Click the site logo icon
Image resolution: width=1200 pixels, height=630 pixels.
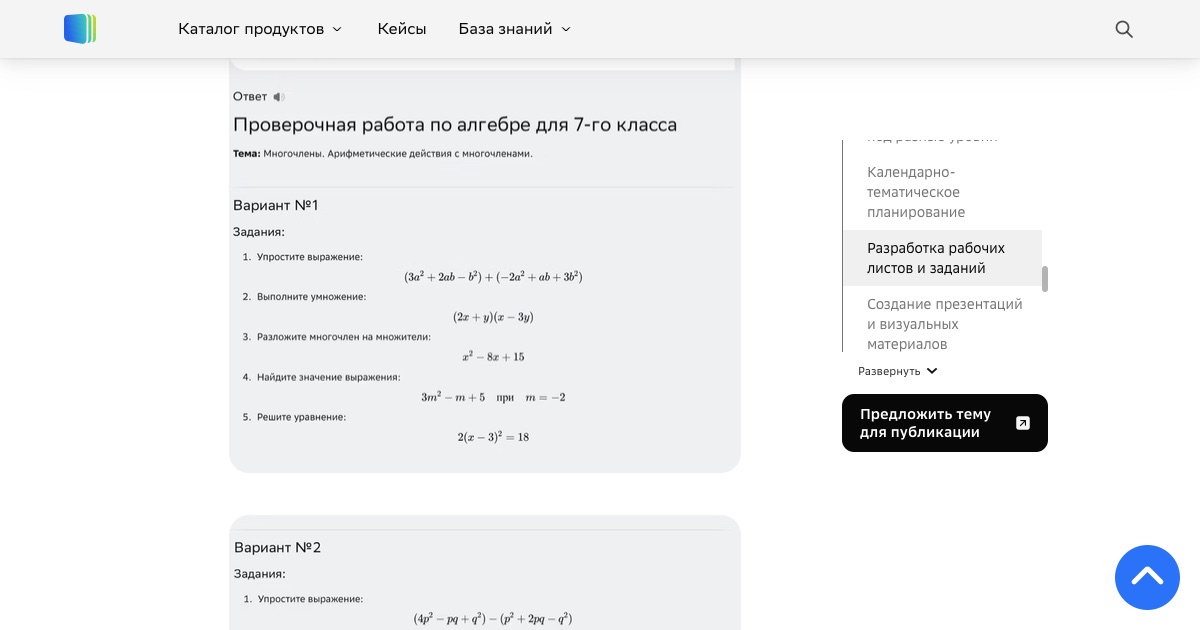coord(80,29)
